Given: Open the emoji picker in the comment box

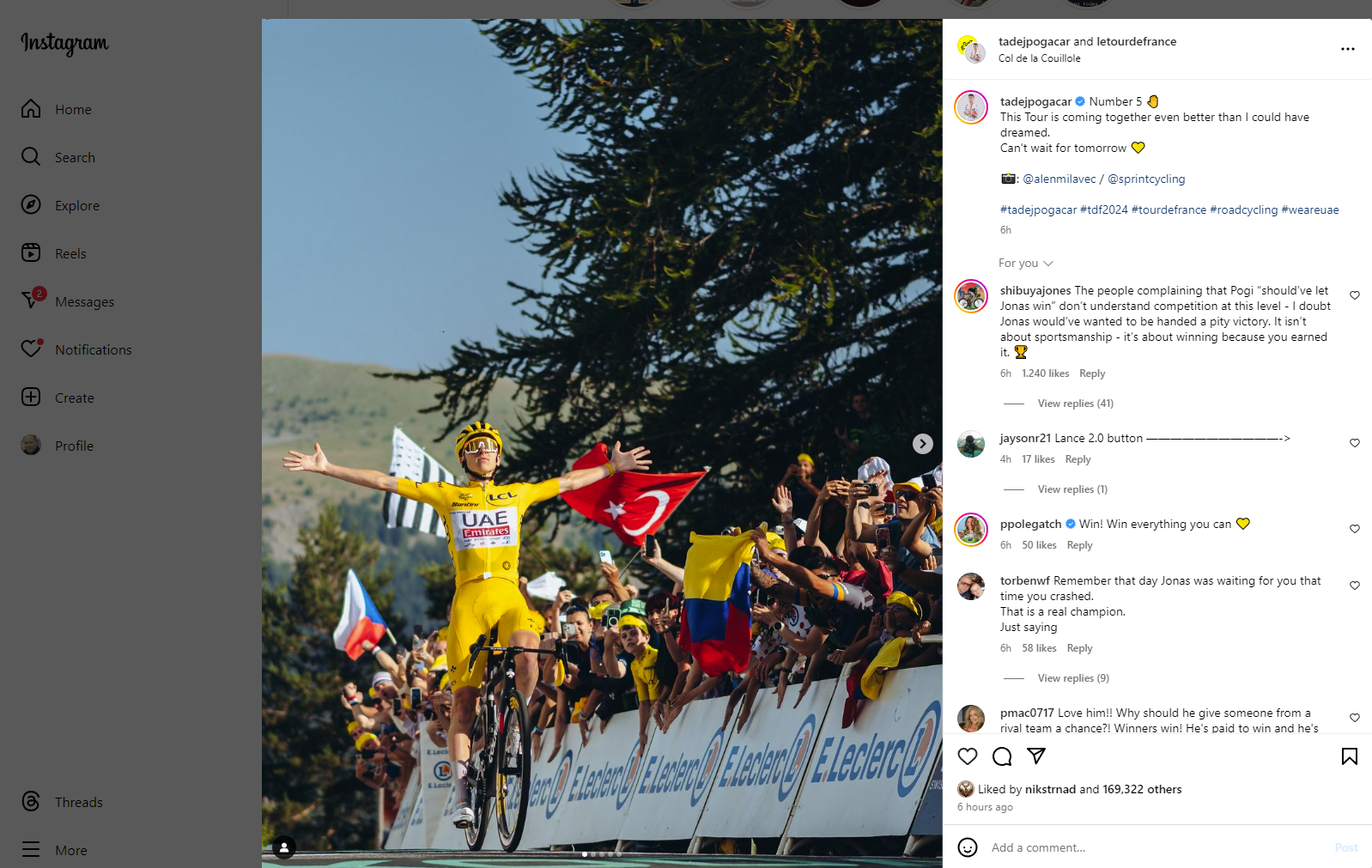Looking at the screenshot, I should click(x=968, y=847).
